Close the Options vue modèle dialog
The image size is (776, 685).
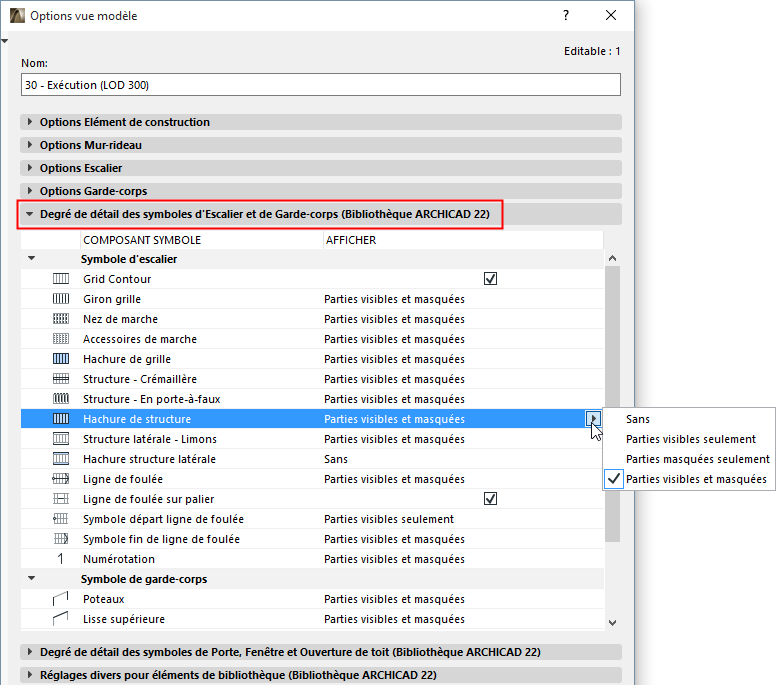[x=611, y=15]
